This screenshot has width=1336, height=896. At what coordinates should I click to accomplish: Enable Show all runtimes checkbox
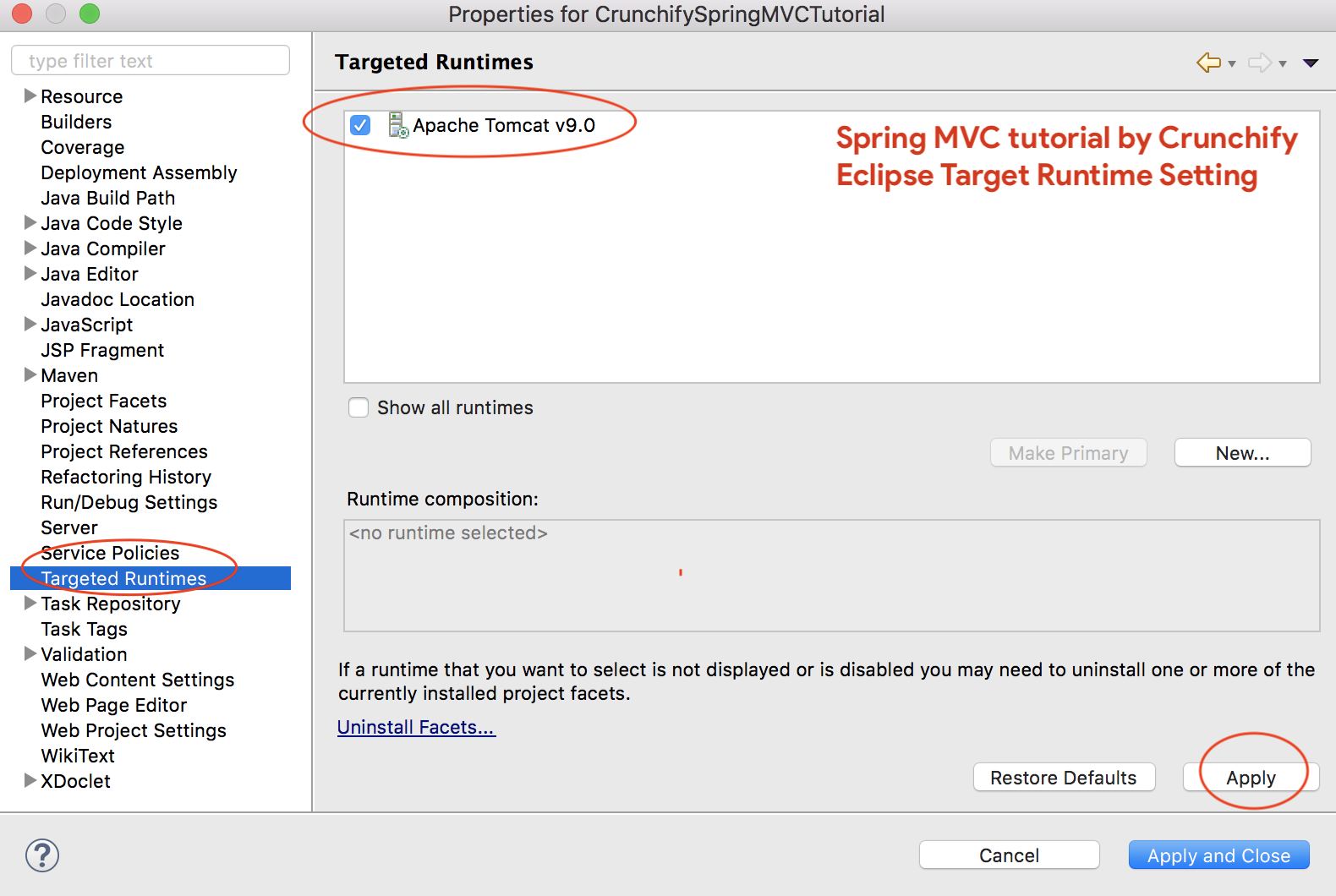(359, 407)
